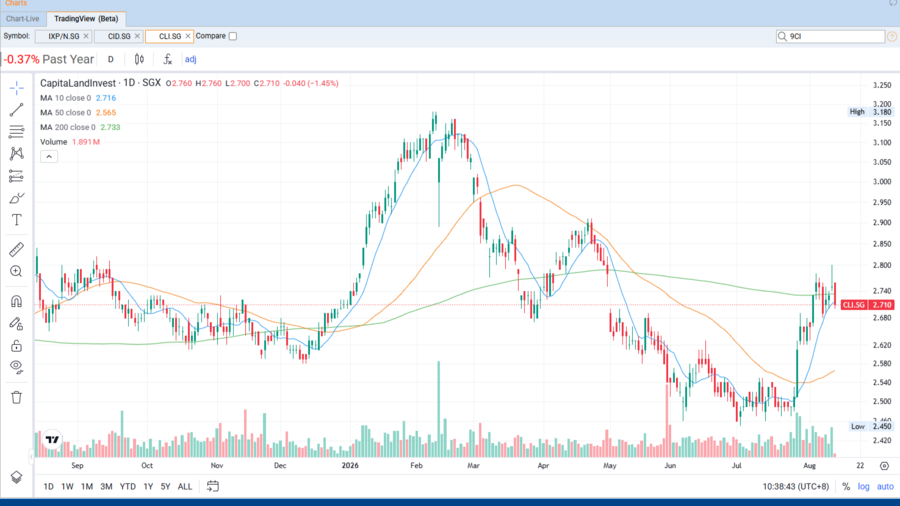The width and height of the screenshot is (900, 506).
Task: Set range to 5Y
Action: (165, 486)
